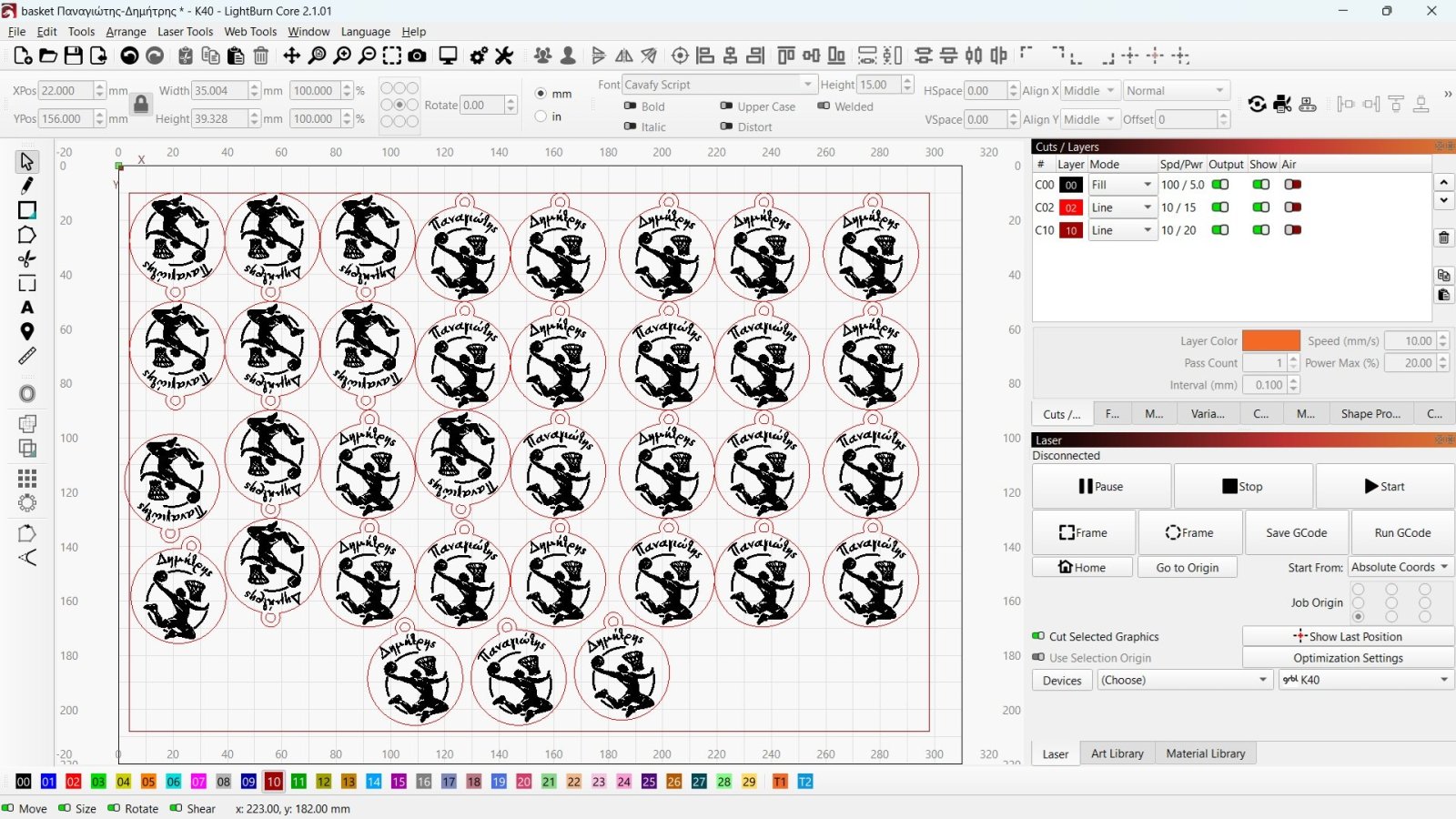Click the Redo arrow icon
Viewport: 1456px width, 819px height.
pos(155,56)
